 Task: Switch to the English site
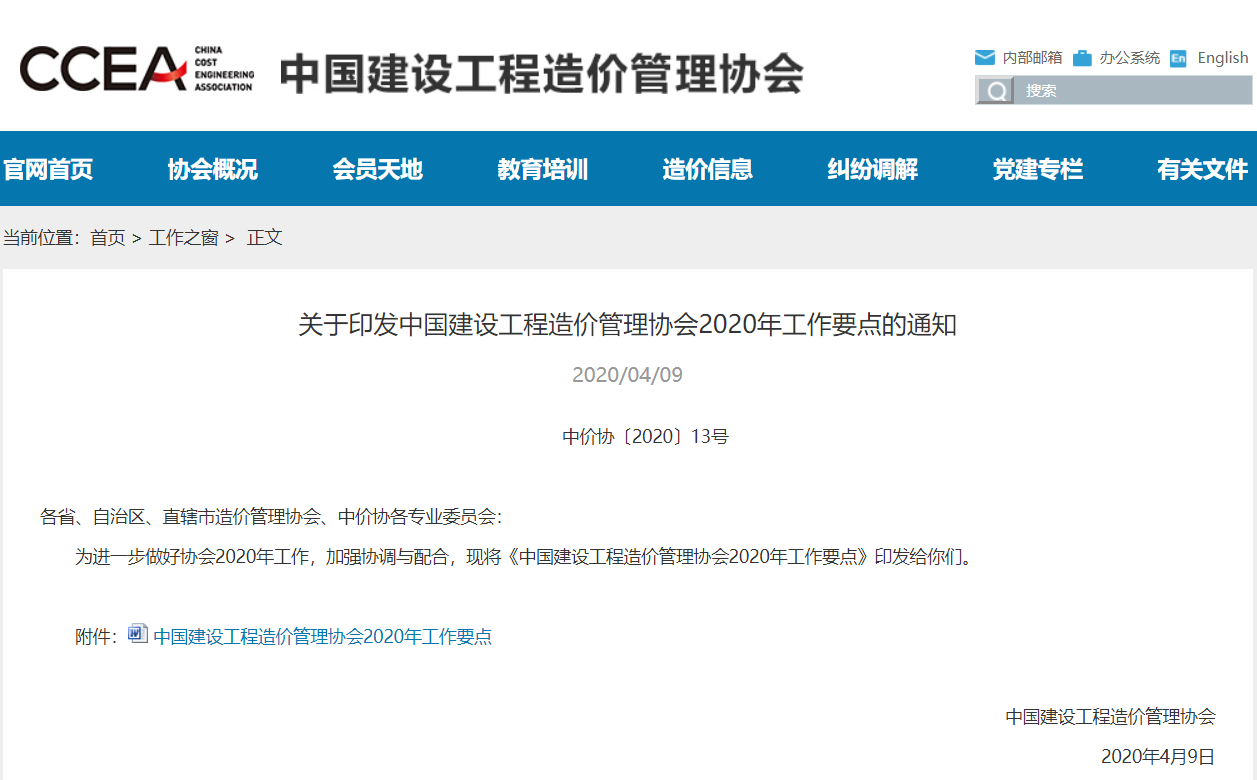(1223, 57)
